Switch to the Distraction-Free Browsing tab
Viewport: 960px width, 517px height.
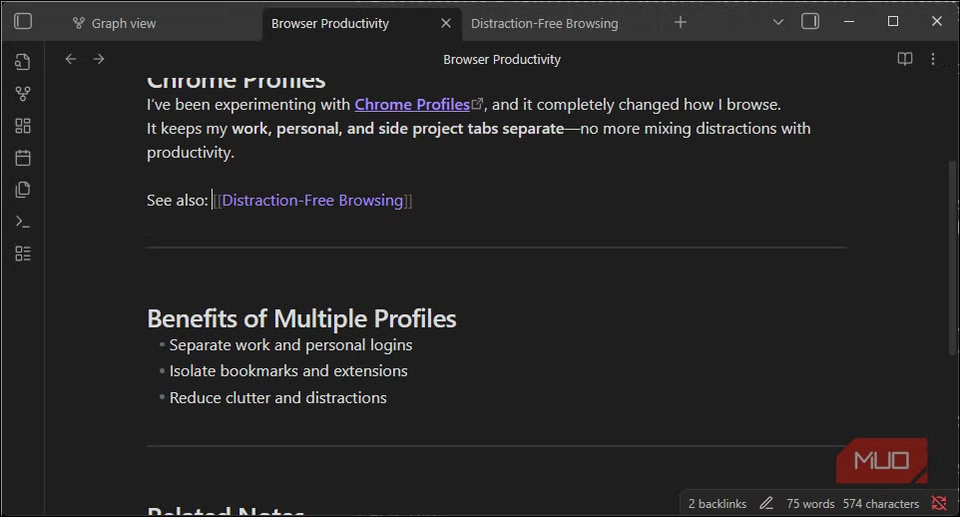click(x=544, y=23)
